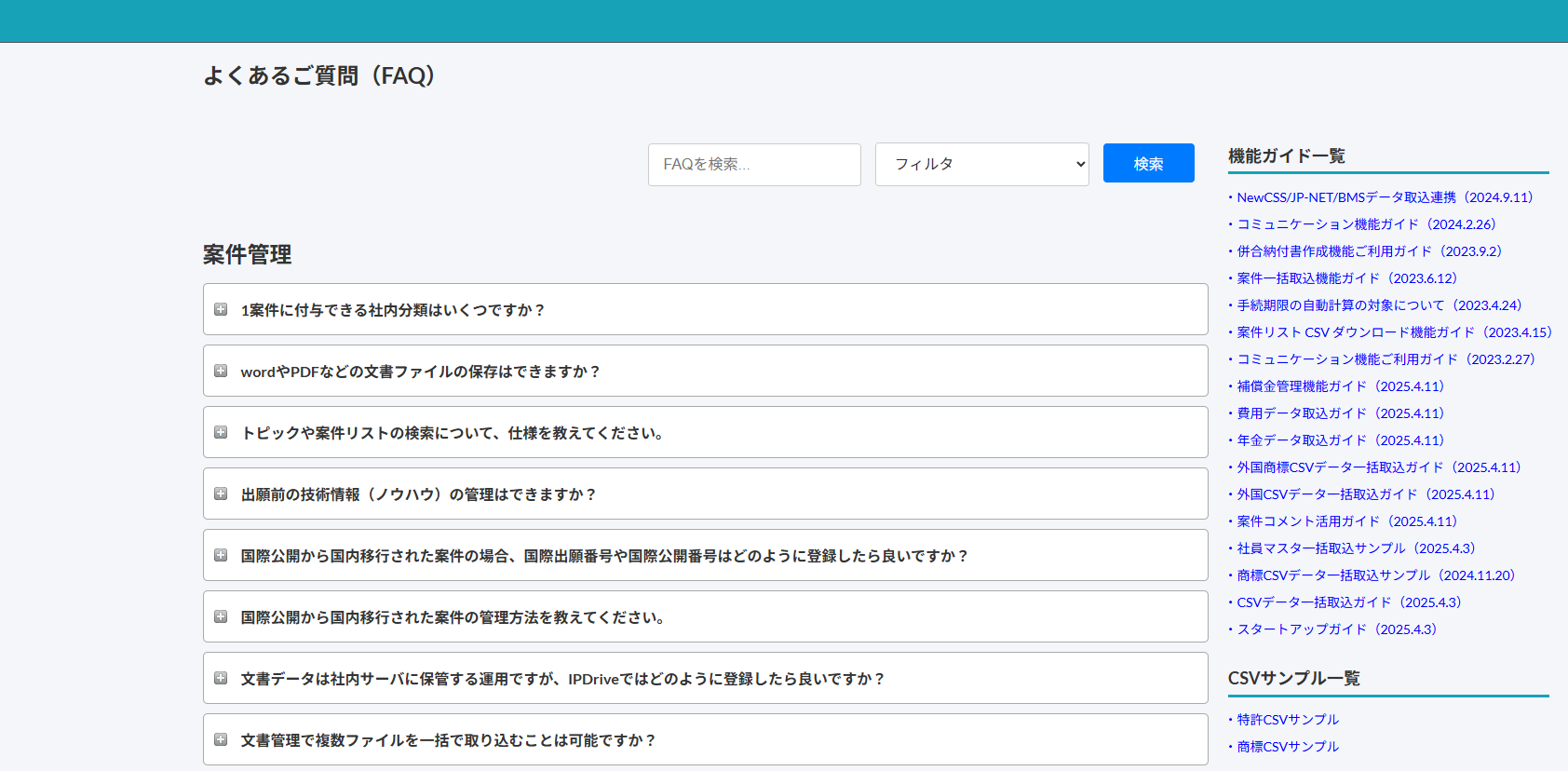The image size is (1568, 771).
Task: Open FAQ row 国内移行された案件の管理方法を教えてください
Action: coord(705,616)
